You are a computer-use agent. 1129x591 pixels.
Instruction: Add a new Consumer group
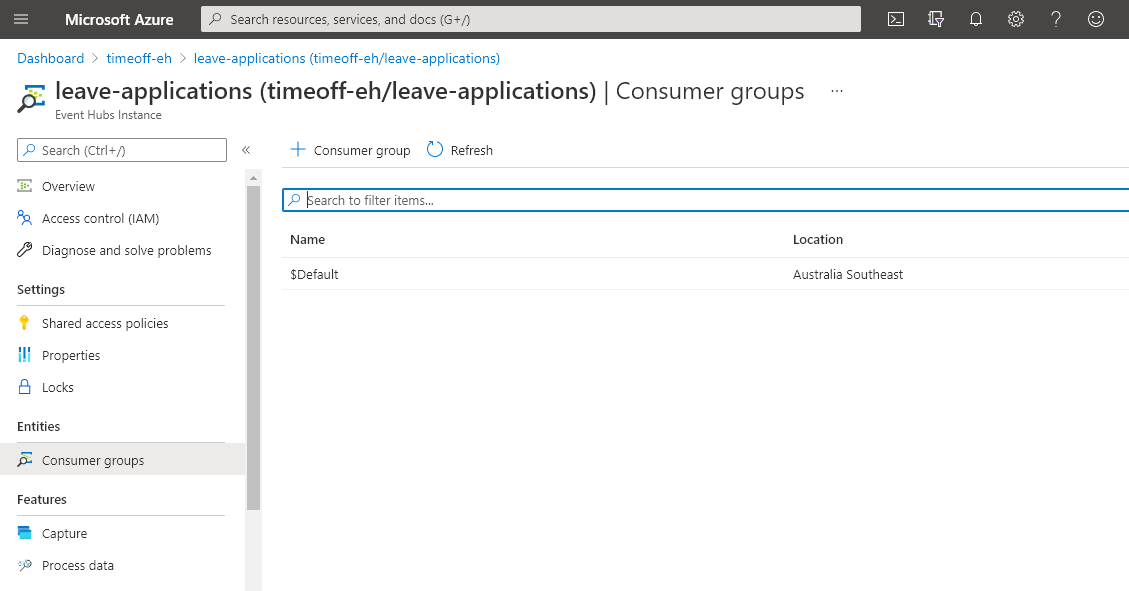point(350,150)
